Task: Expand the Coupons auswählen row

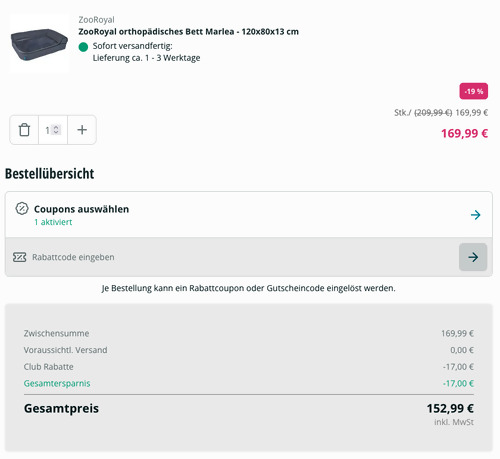Action: coord(249,215)
